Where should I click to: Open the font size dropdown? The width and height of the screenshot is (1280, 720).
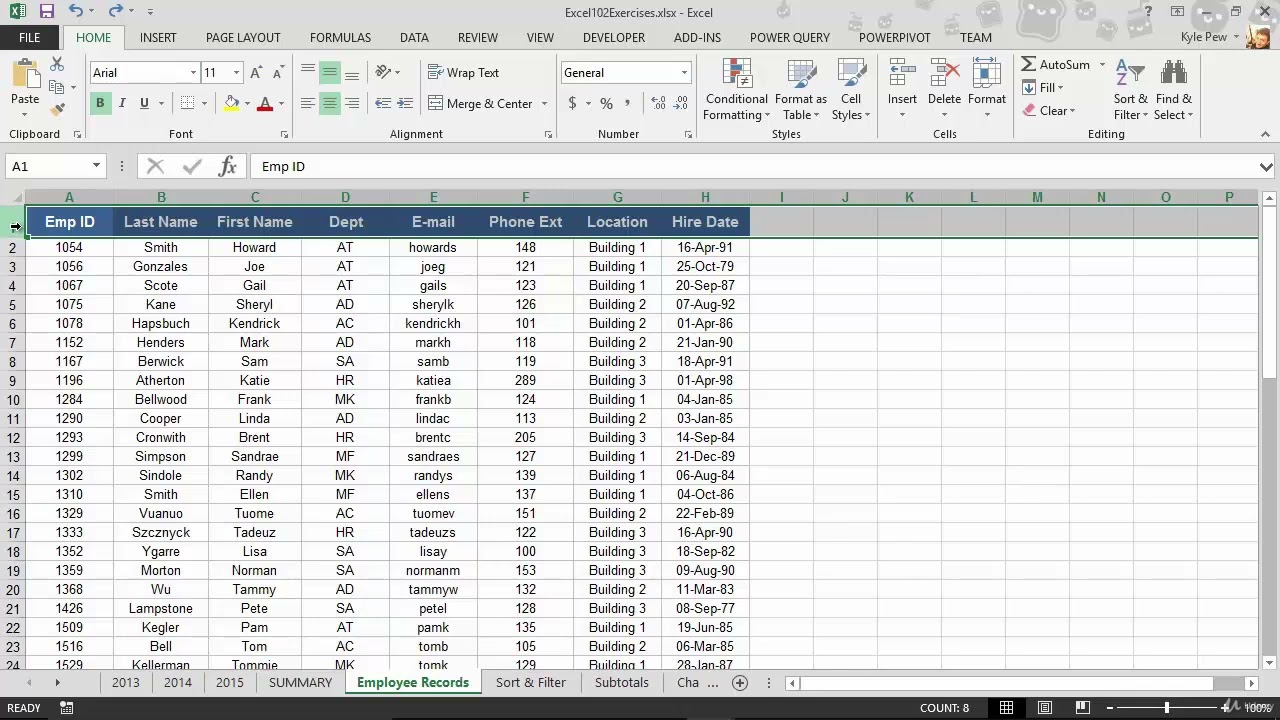point(236,73)
